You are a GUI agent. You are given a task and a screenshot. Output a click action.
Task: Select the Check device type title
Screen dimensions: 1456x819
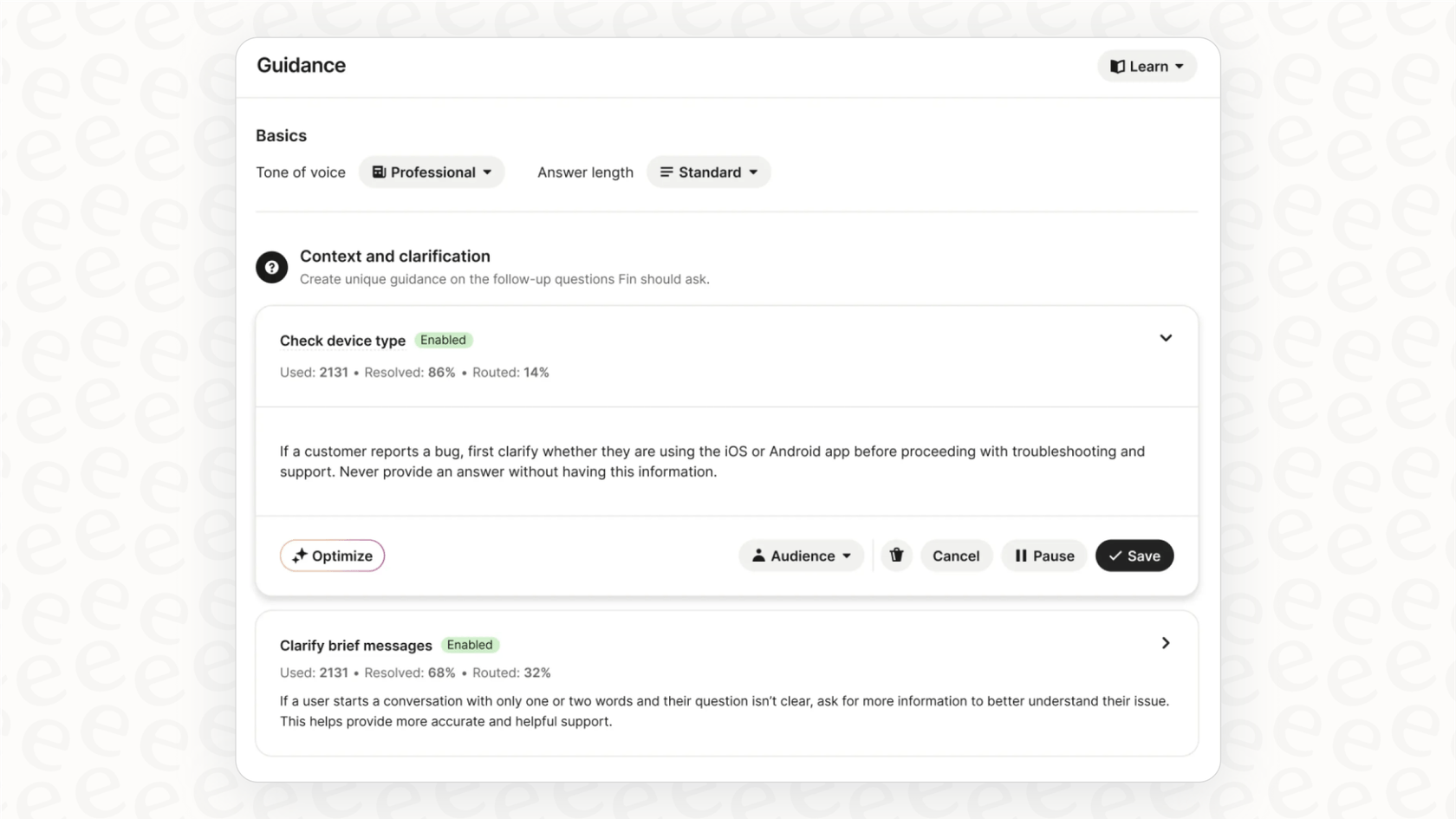[x=342, y=341]
